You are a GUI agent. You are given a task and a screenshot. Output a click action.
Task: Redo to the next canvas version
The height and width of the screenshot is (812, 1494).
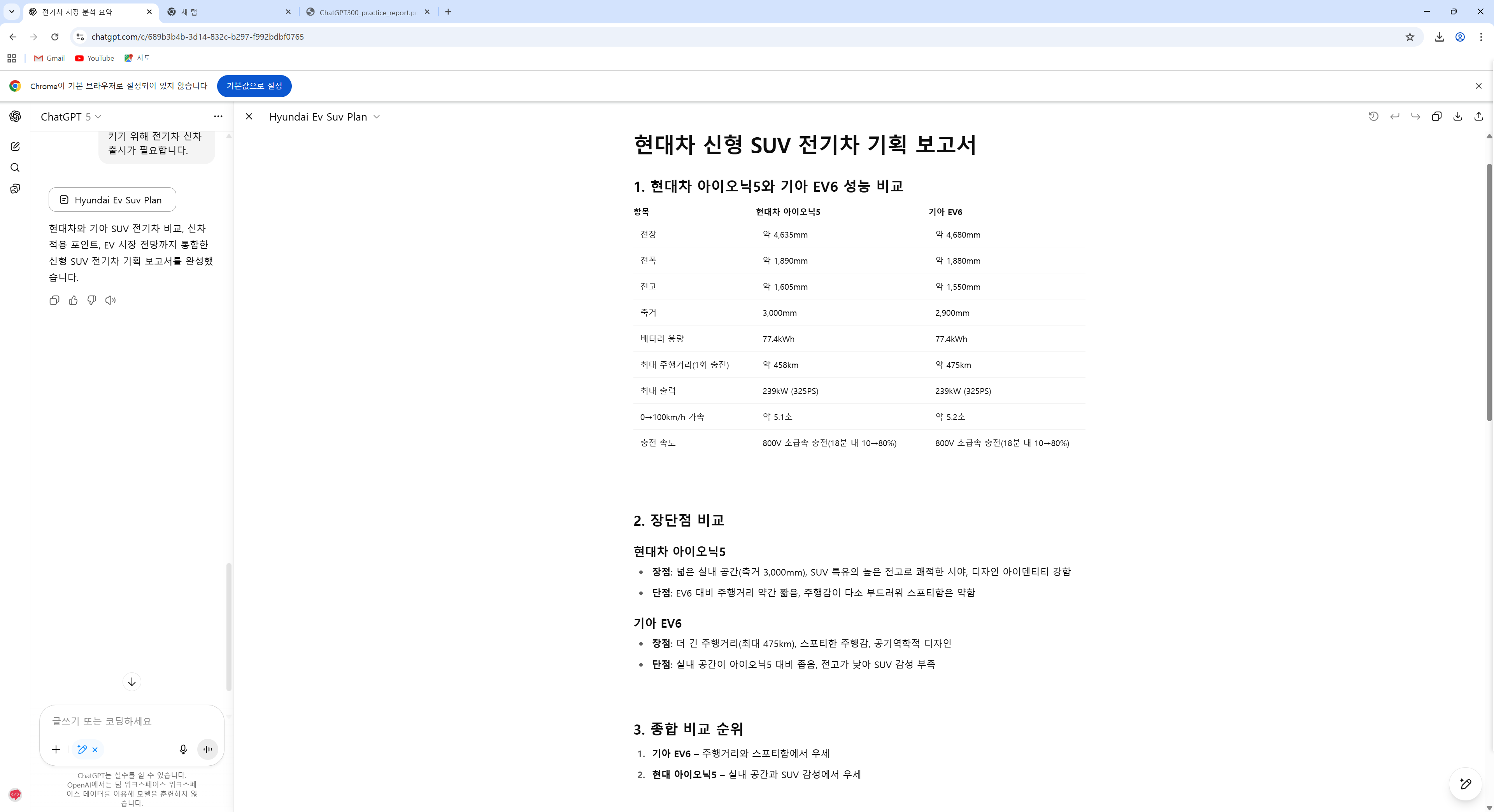[x=1416, y=117]
